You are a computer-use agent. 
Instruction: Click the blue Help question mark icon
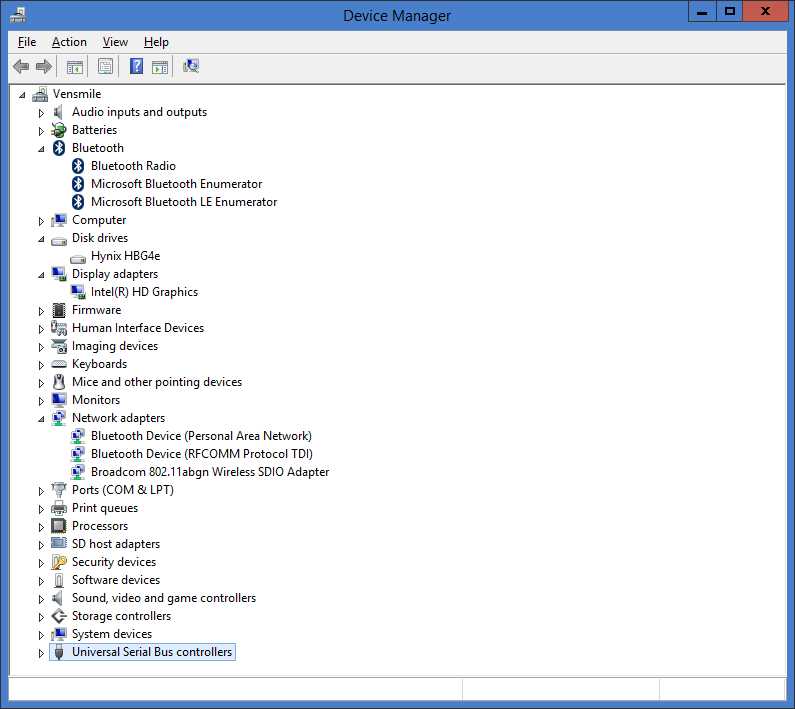136,66
